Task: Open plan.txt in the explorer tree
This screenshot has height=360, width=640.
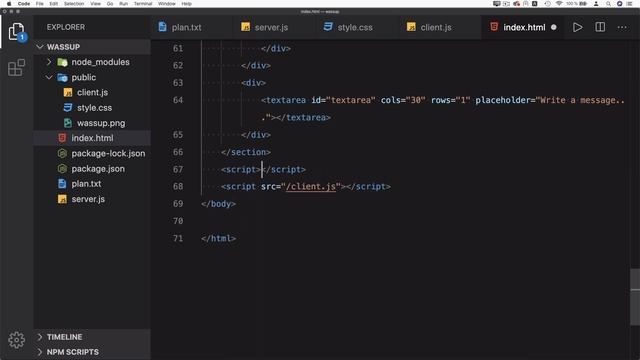Action: click(92, 184)
